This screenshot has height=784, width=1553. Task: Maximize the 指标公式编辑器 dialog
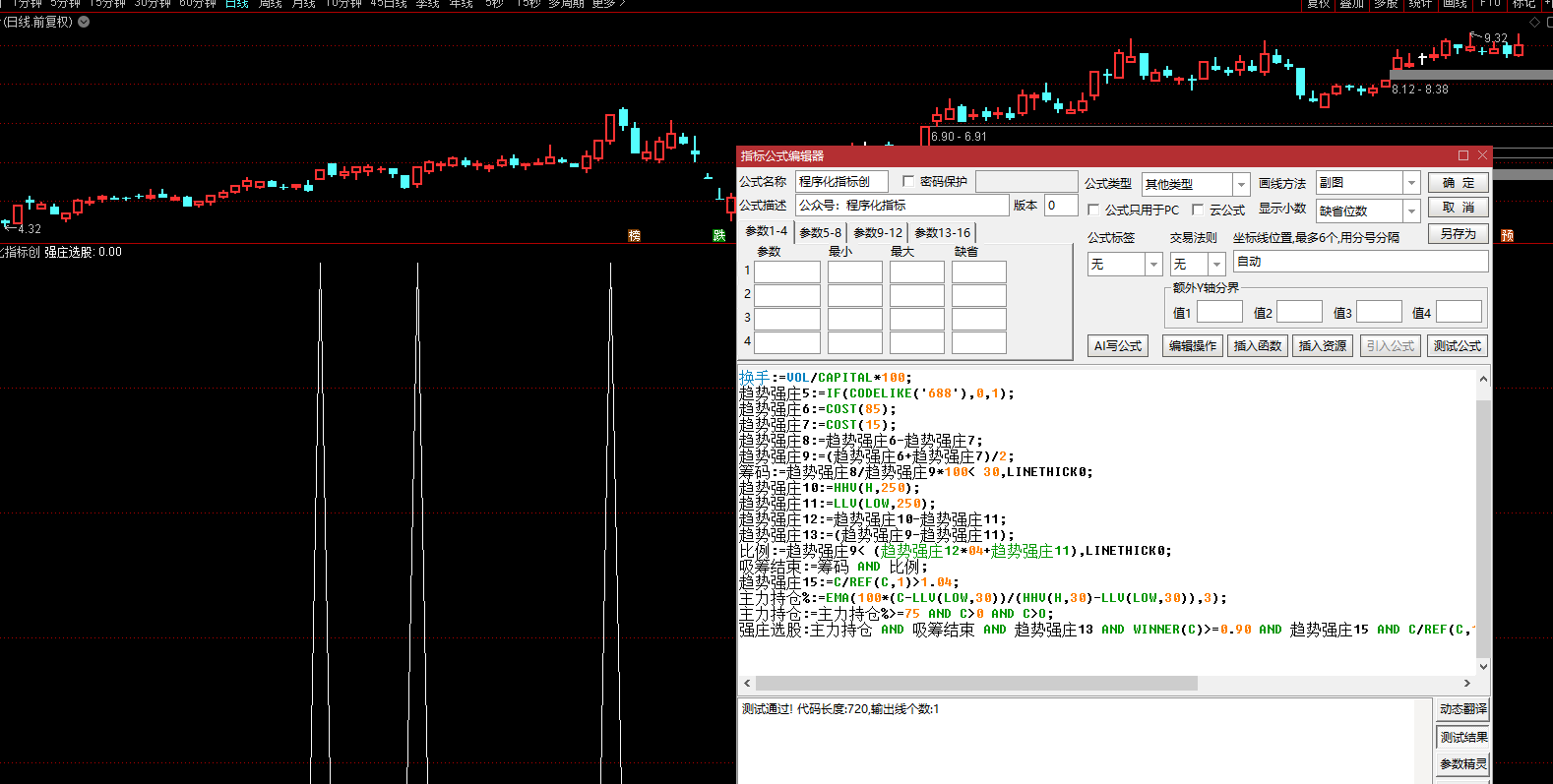pyautogui.click(x=1463, y=155)
